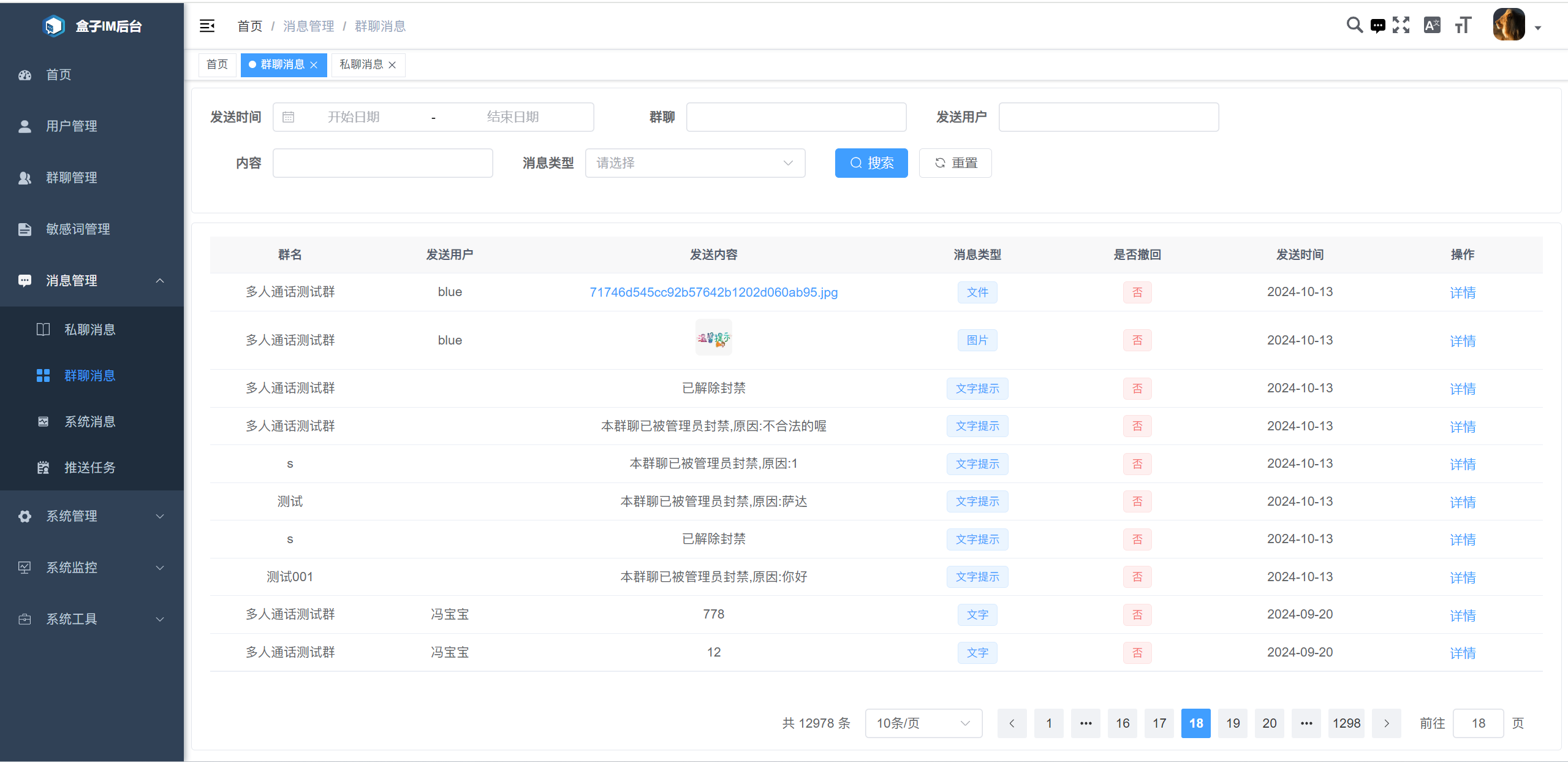This screenshot has width=1568, height=762.
Task: Click the blue 搜索 button
Action: tap(871, 163)
